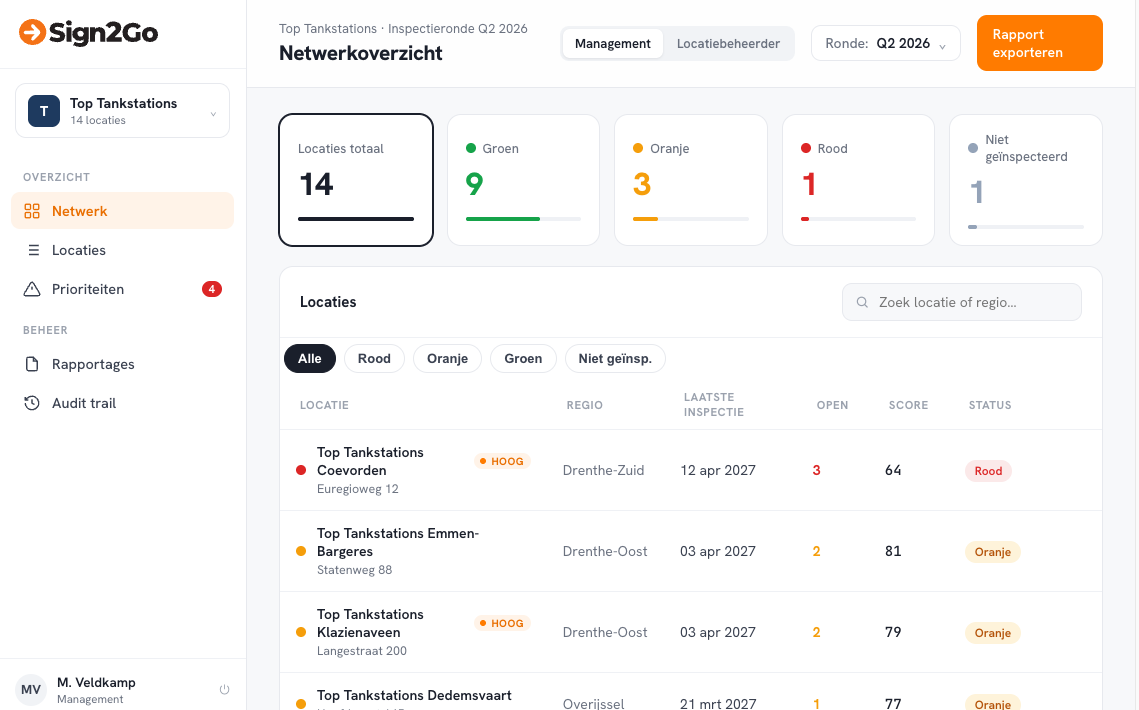Switch to Locatiebeheerder view

point(728,44)
